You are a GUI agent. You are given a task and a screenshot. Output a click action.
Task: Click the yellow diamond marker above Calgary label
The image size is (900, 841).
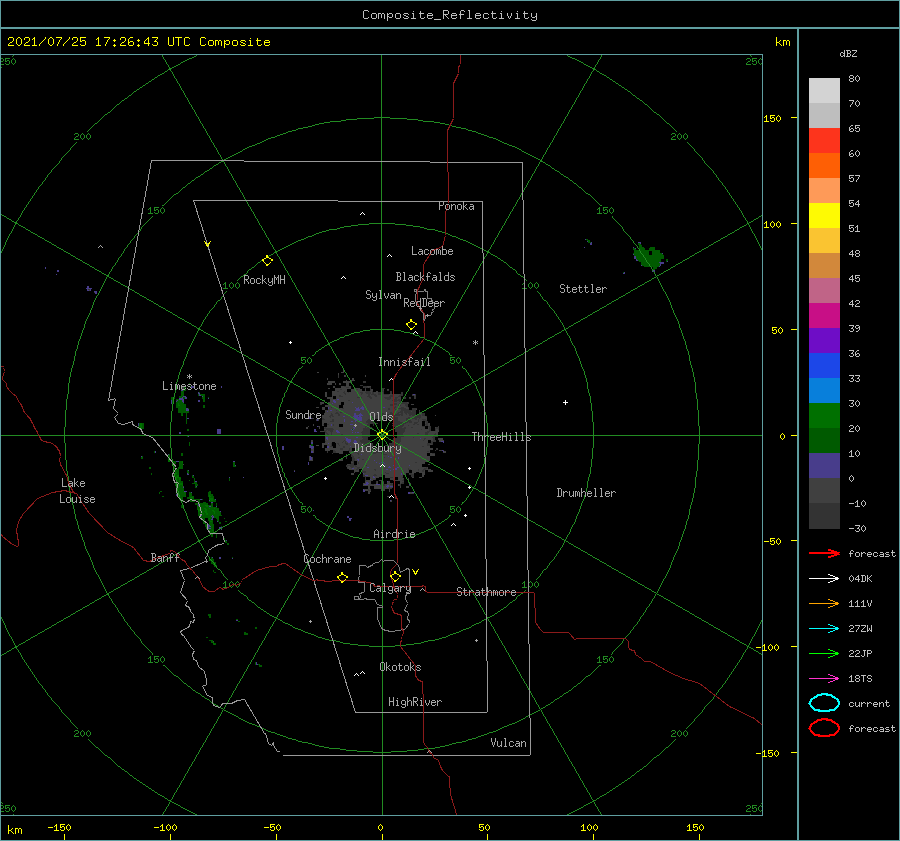coord(395,576)
